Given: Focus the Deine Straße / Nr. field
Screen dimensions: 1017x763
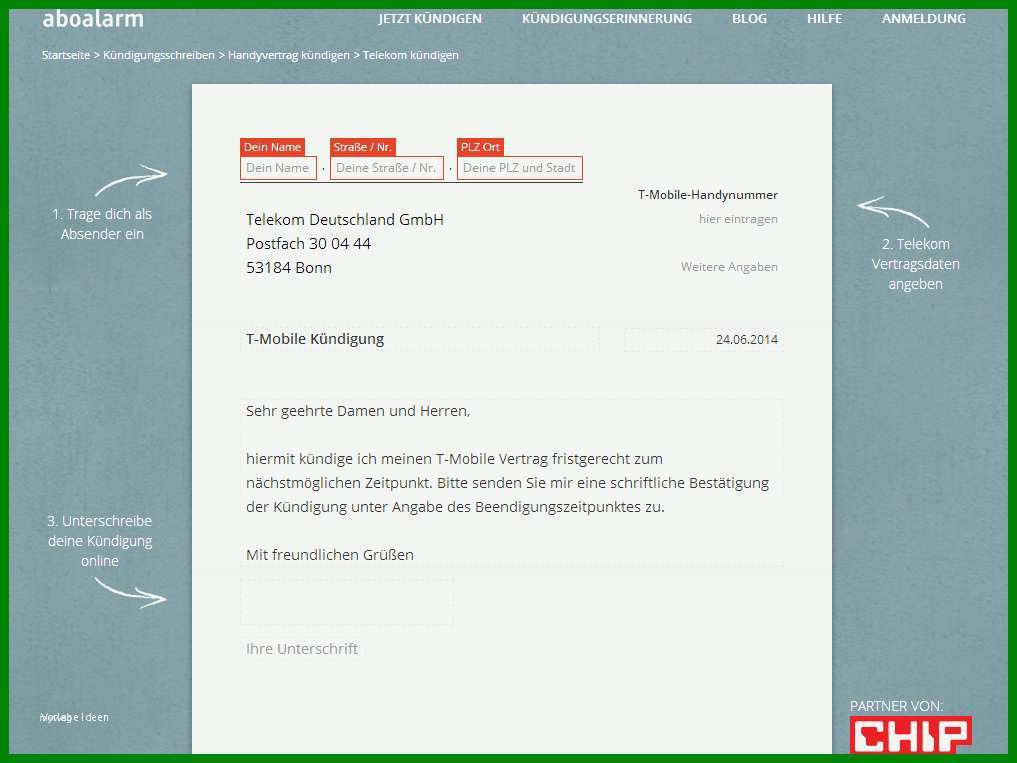Looking at the screenshot, I should coord(387,168).
